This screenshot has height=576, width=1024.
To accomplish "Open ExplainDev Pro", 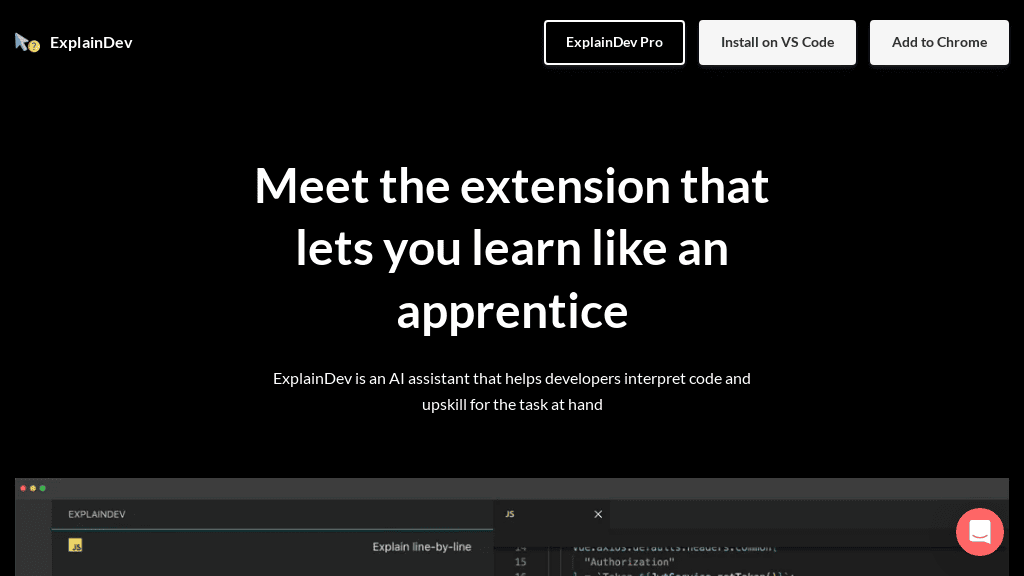I will click(614, 42).
